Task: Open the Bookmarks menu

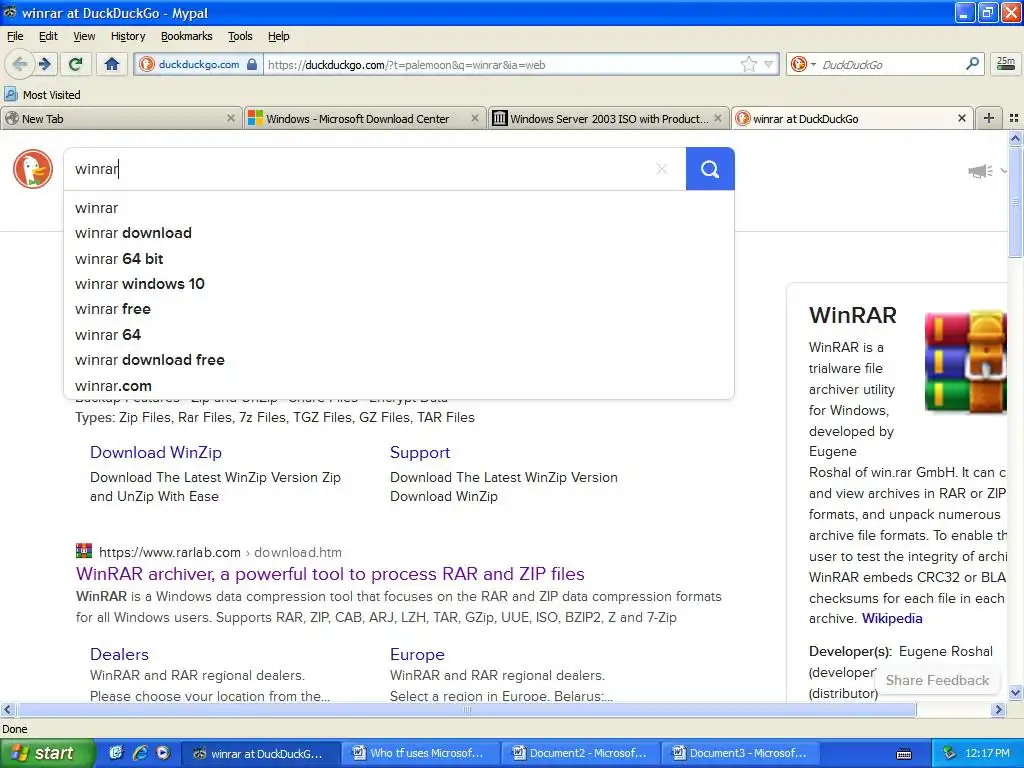Action: 186,36
